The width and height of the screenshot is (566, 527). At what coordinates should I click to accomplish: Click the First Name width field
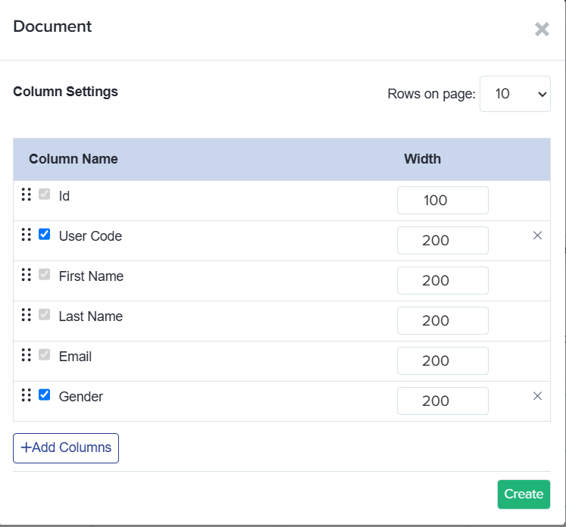443,280
